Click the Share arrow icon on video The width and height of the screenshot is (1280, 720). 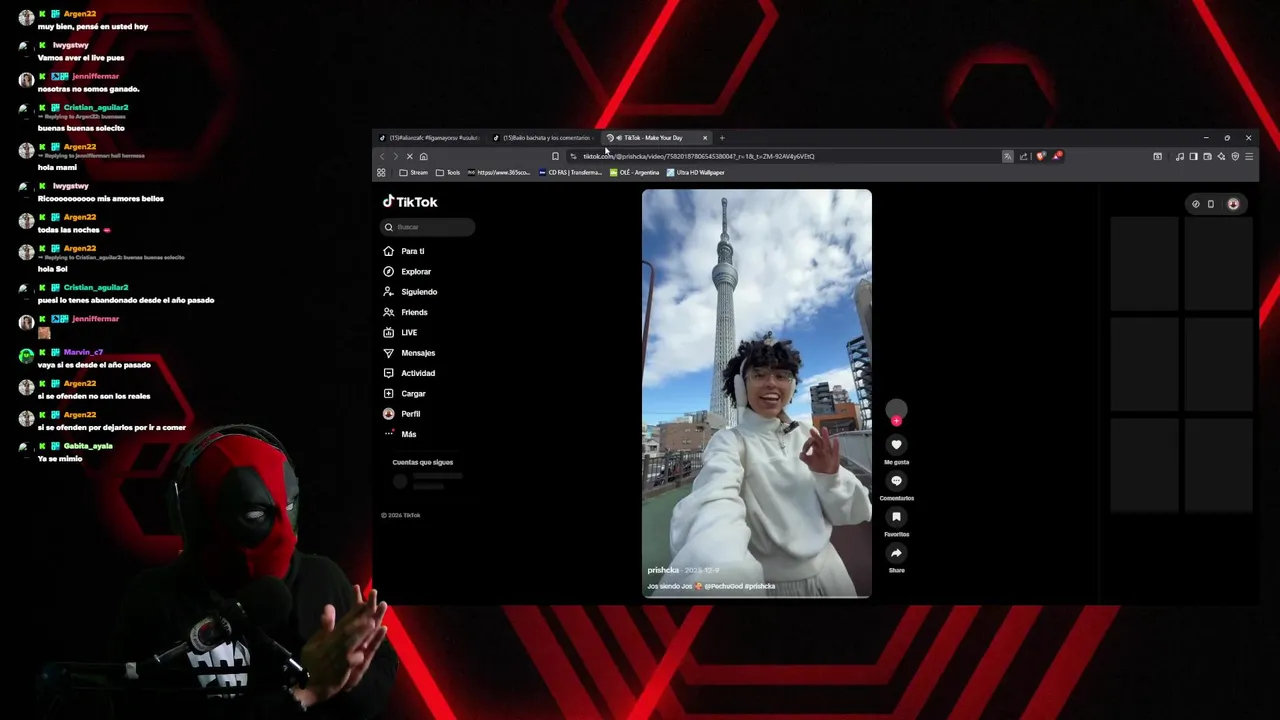[x=896, y=553]
